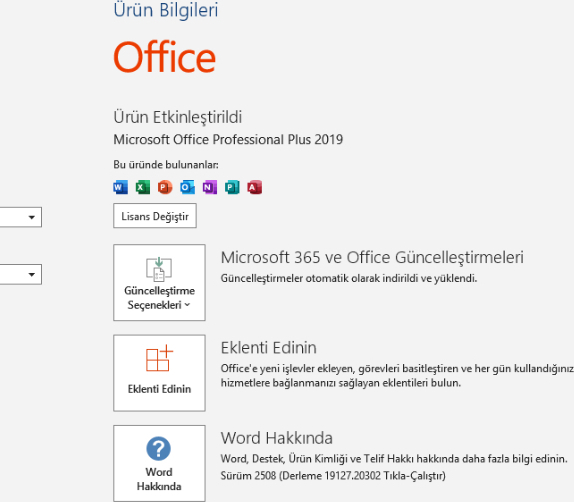Click Güncelleştirmeler otomatik olarak indirildi text
This screenshot has width=574, height=502.
point(349,279)
